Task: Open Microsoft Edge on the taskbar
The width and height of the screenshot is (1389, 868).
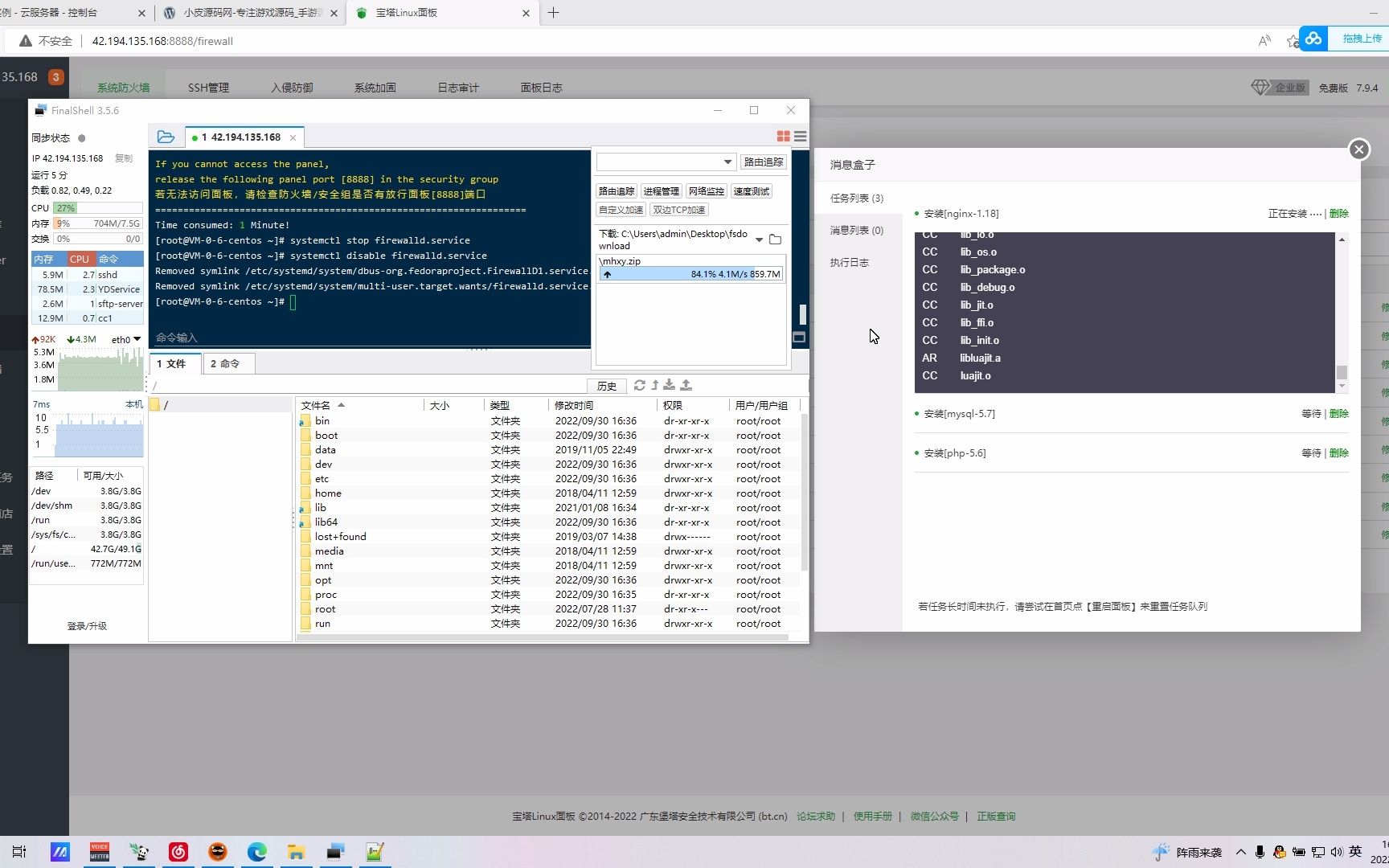Action: pos(257,852)
